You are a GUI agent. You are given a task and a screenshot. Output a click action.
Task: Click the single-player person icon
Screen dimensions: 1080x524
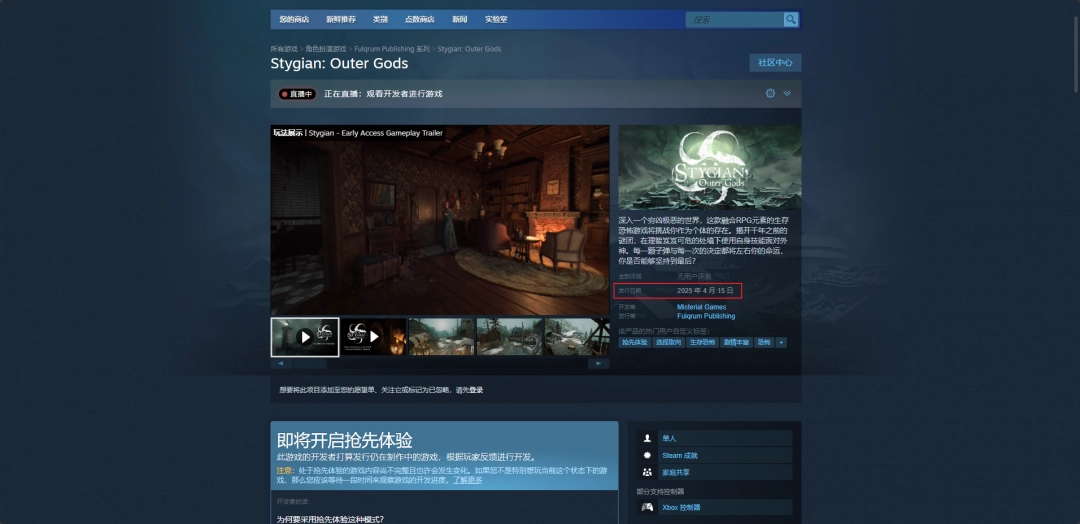pyautogui.click(x=647, y=439)
